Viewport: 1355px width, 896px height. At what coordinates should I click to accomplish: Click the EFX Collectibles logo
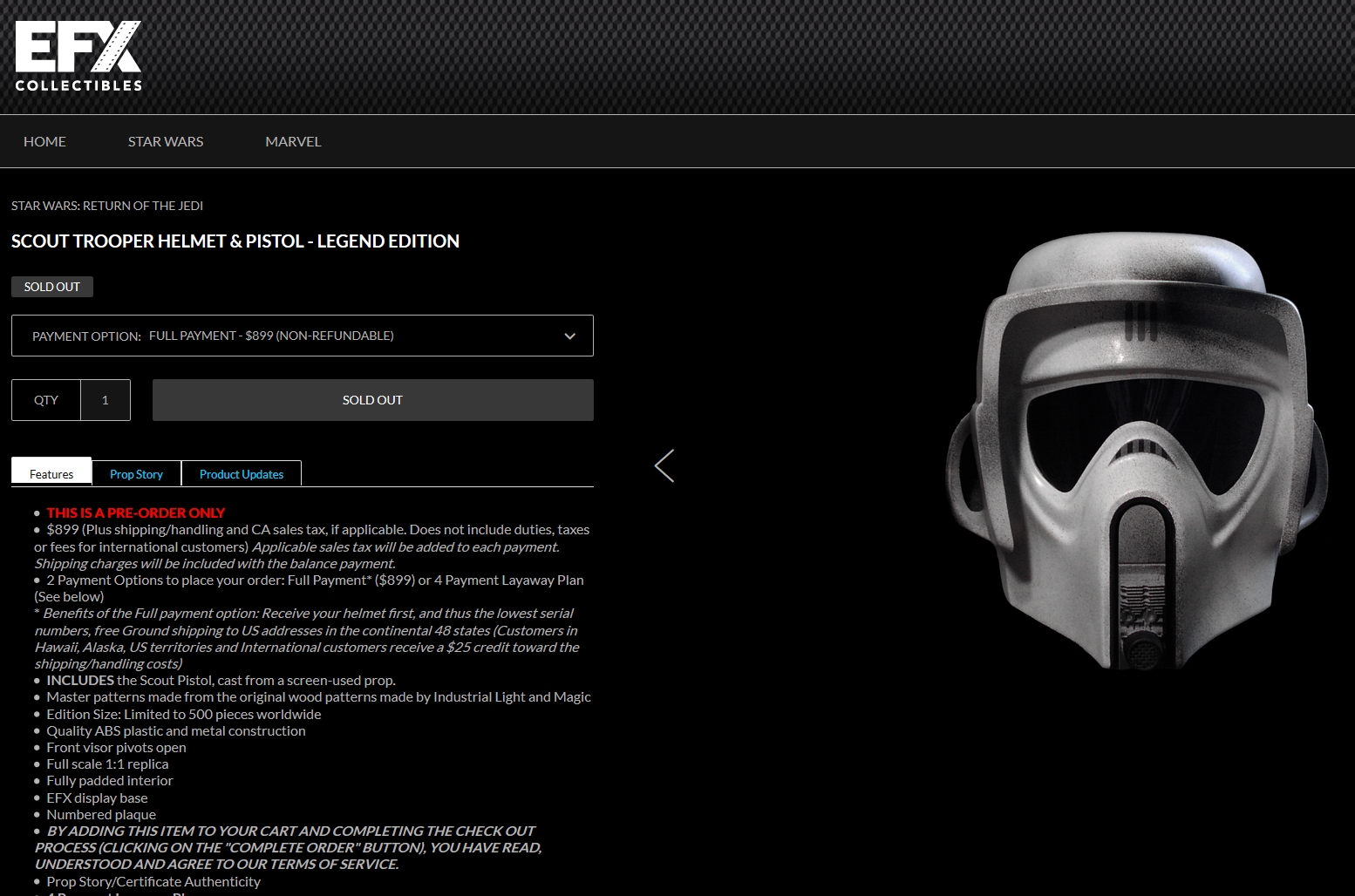click(x=78, y=57)
